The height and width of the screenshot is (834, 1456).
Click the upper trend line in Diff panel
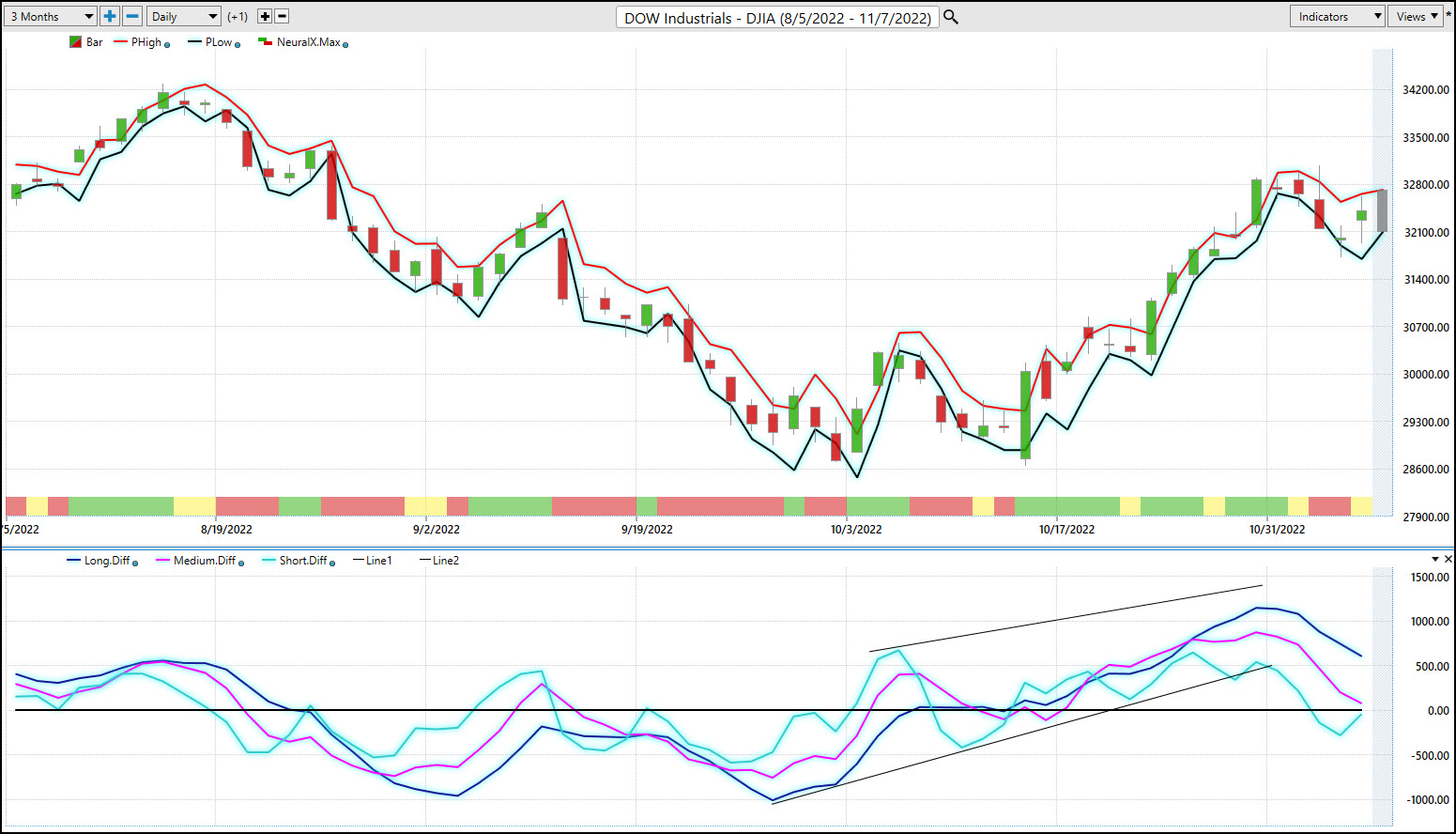(x=1065, y=619)
